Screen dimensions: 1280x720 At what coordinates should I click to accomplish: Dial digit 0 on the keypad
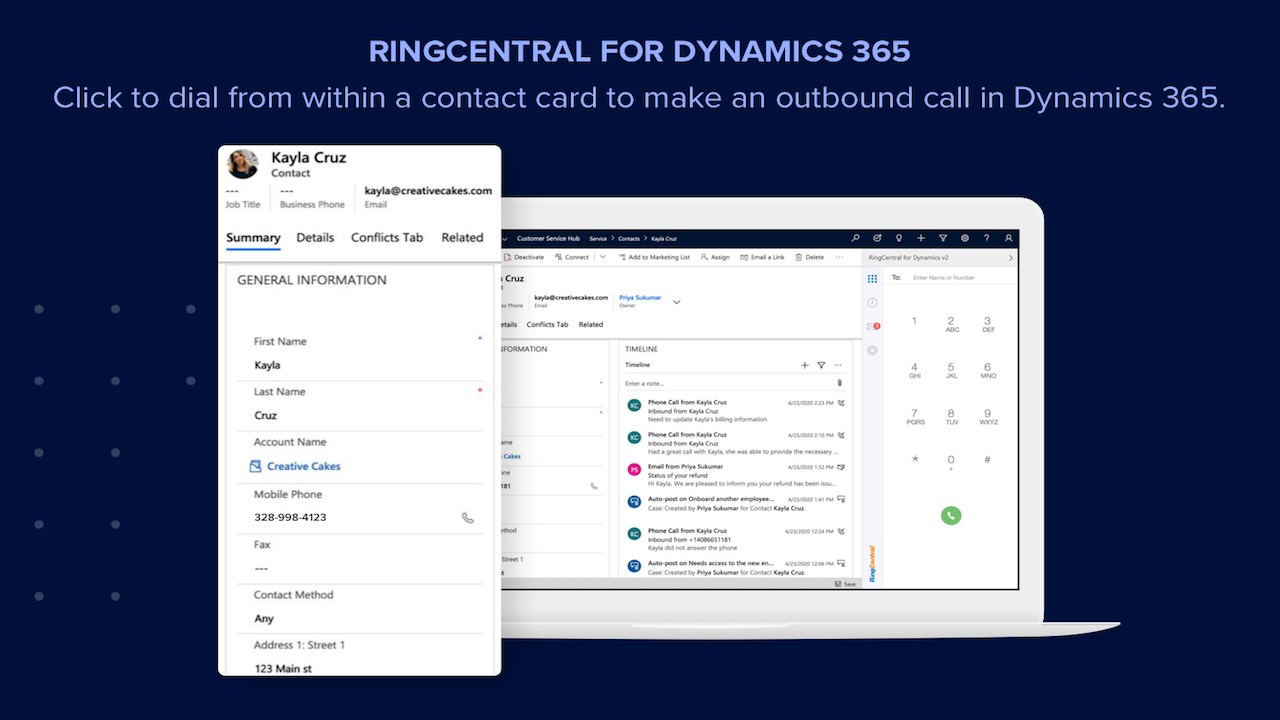[x=951, y=462]
